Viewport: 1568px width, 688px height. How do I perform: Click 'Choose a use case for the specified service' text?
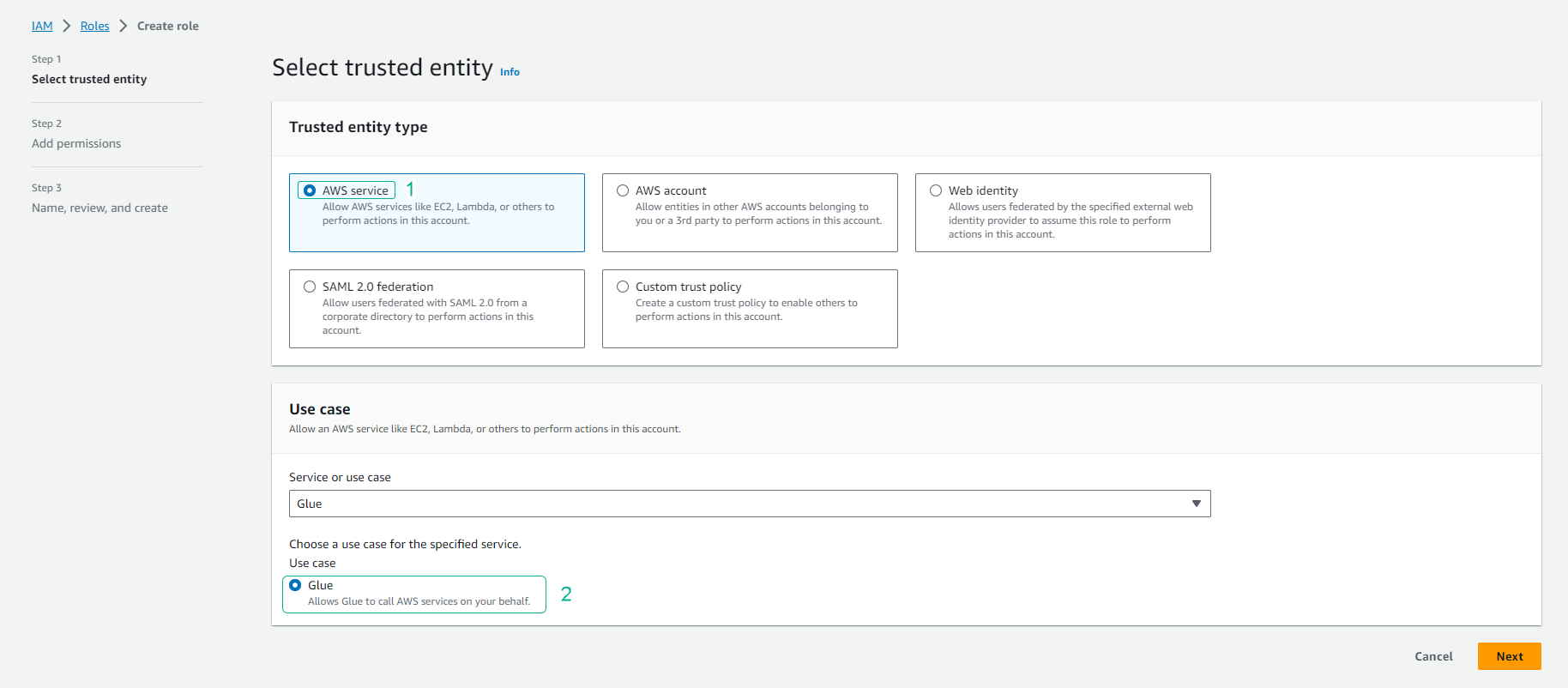405,544
